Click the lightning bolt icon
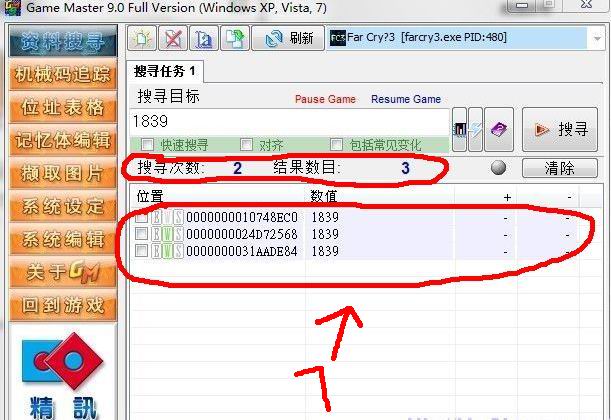This screenshot has width=611, height=420. [475, 129]
